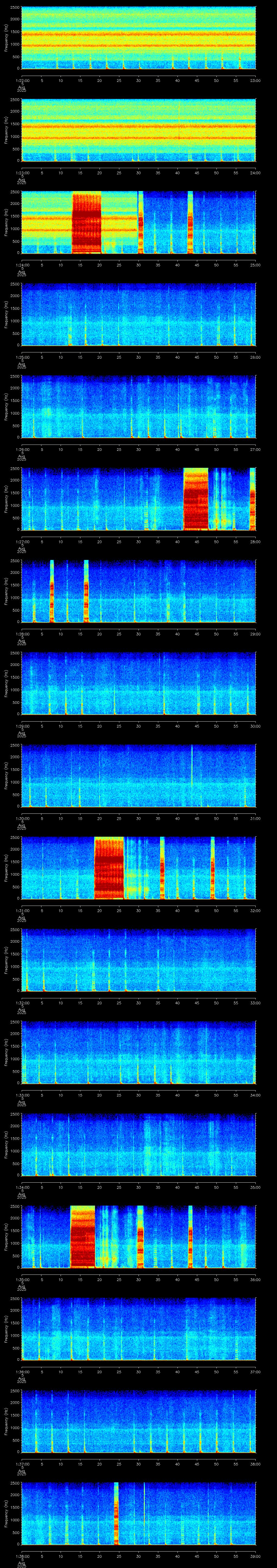Click the burst near 24s in the 1:38:00 panel

pyautogui.click(x=116, y=1513)
